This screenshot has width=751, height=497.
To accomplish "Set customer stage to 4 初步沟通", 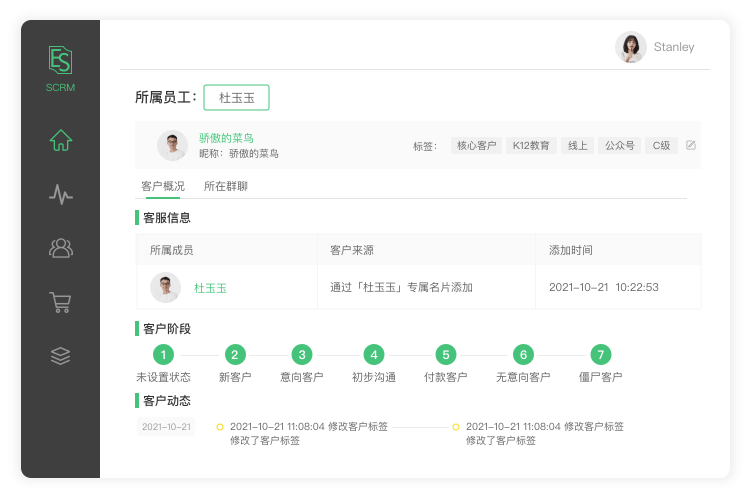I will (374, 354).
